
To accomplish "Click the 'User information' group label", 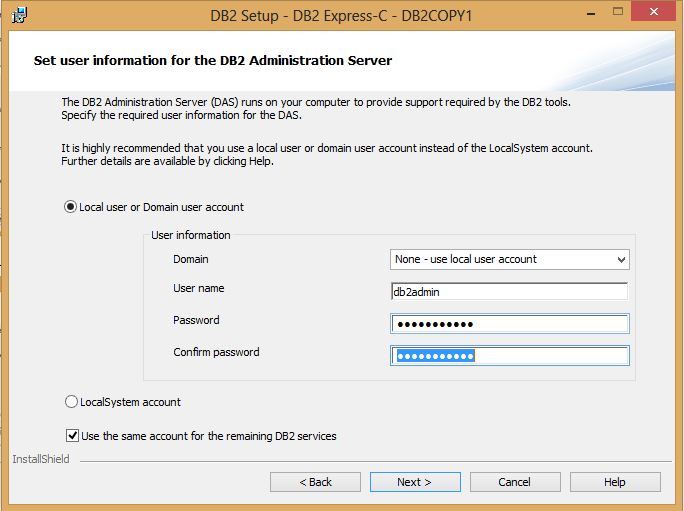I will pyautogui.click(x=191, y=235).
